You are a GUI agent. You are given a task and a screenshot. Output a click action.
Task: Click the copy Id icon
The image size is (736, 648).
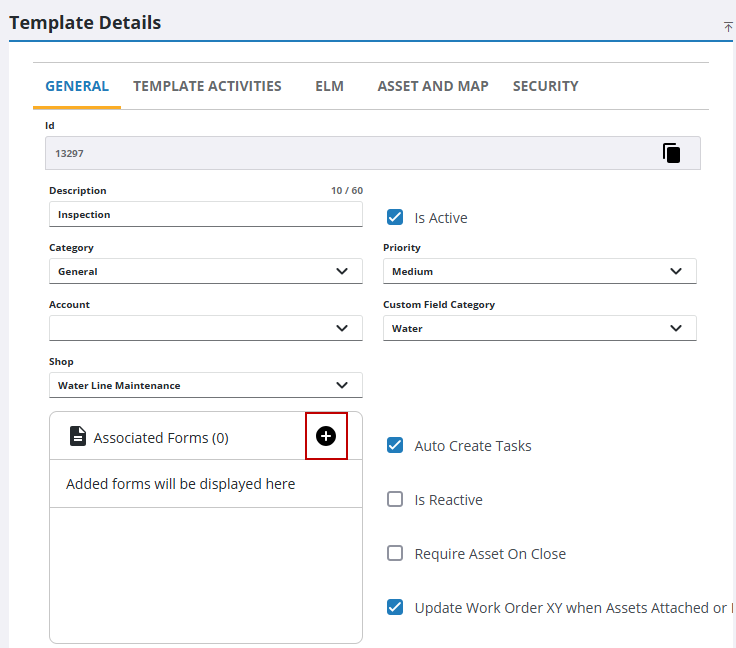tap(671, 153)
